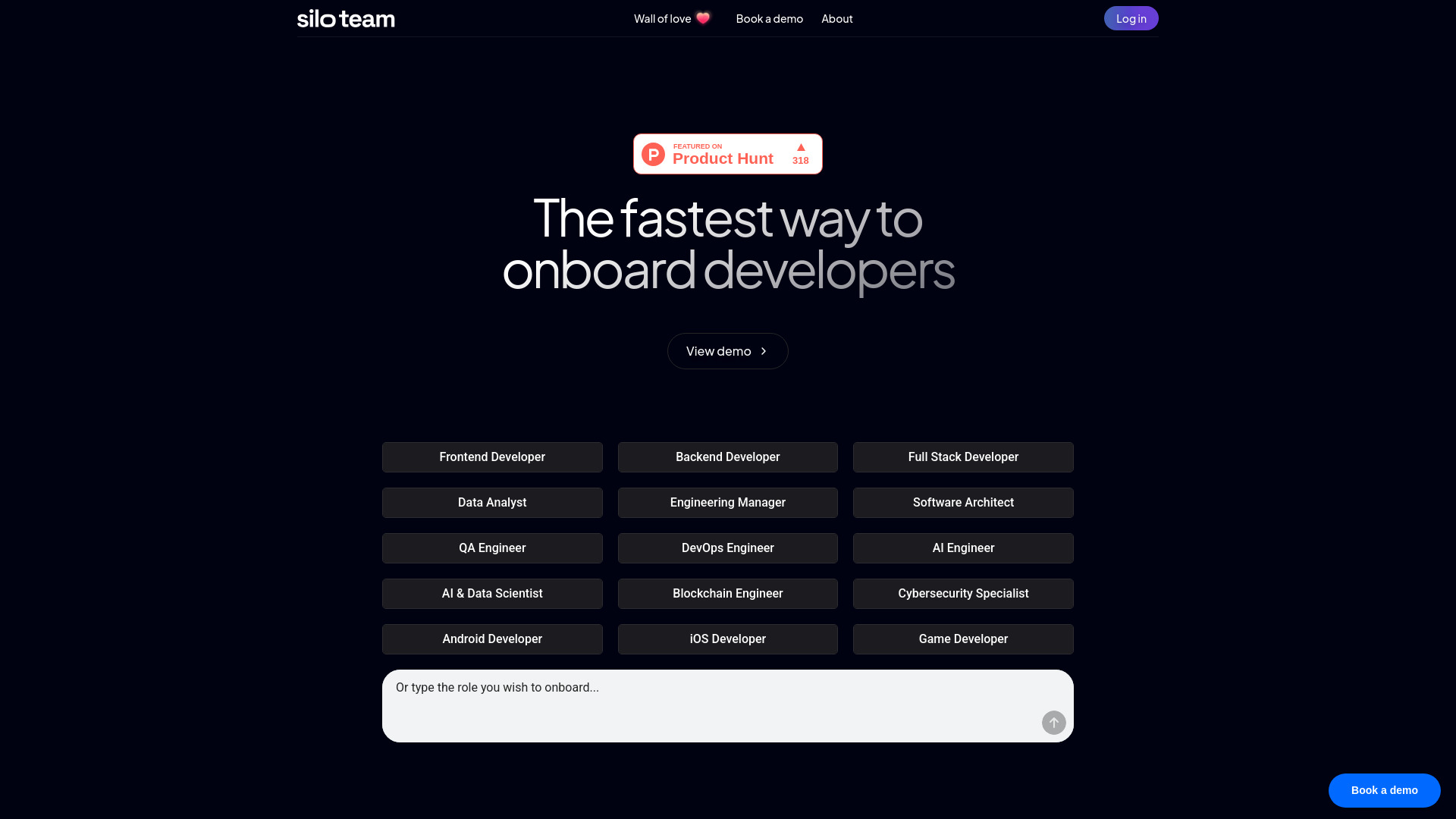Click the View demo button
This screenshot has width=1456, height=819.
[x=727, y=350]
